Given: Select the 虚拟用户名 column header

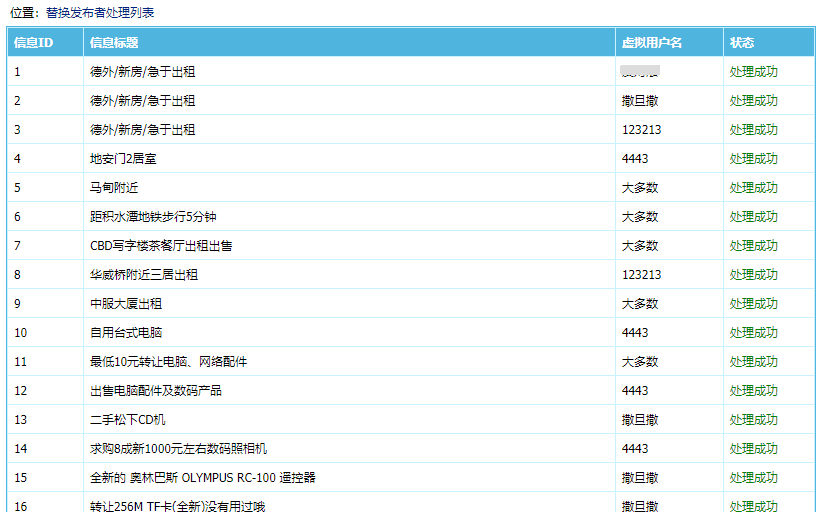Looking at the screenshot, I should coord(651,43).
